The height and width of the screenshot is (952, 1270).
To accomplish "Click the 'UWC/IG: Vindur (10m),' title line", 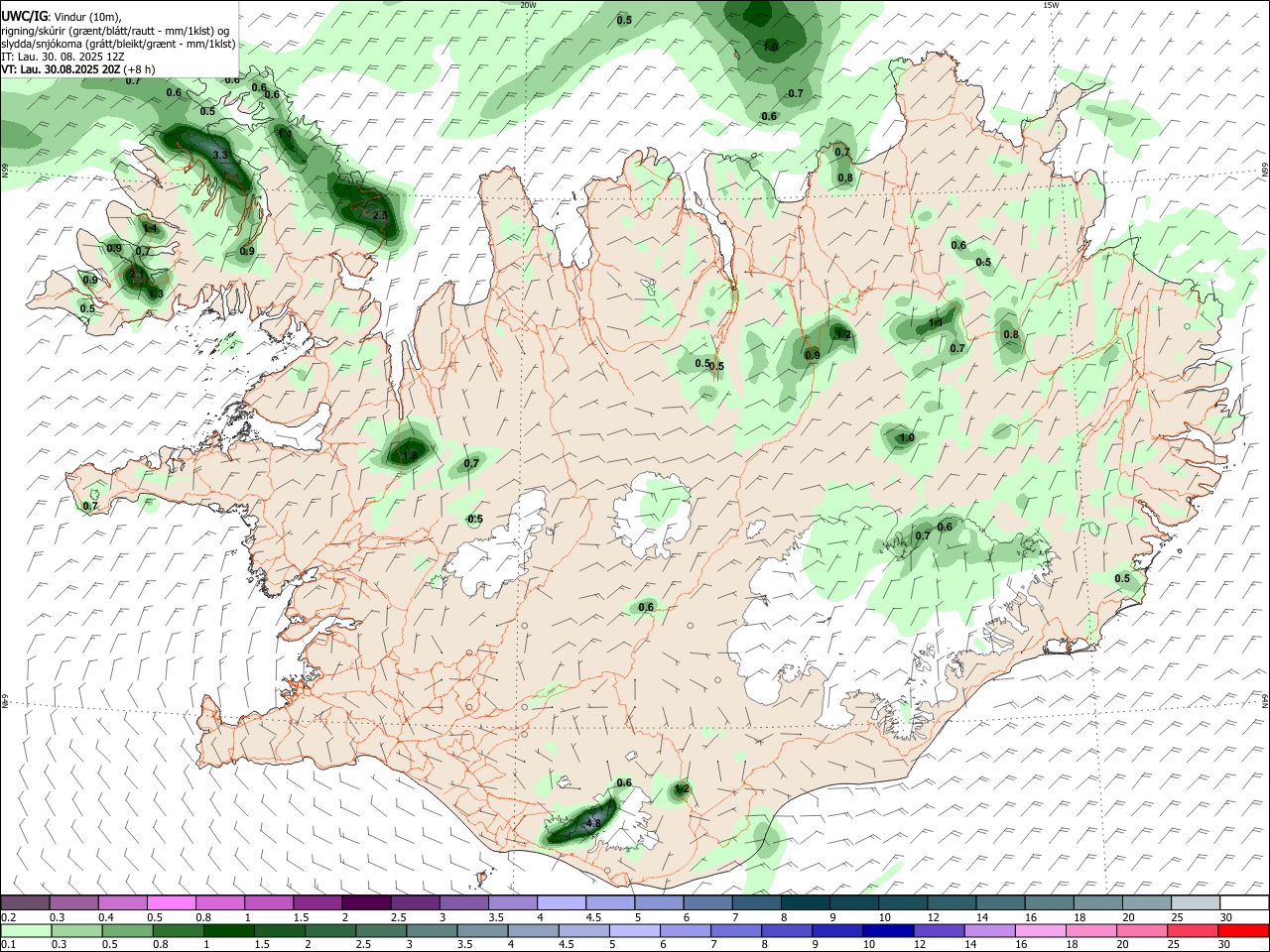I will [x=62, y=17].
